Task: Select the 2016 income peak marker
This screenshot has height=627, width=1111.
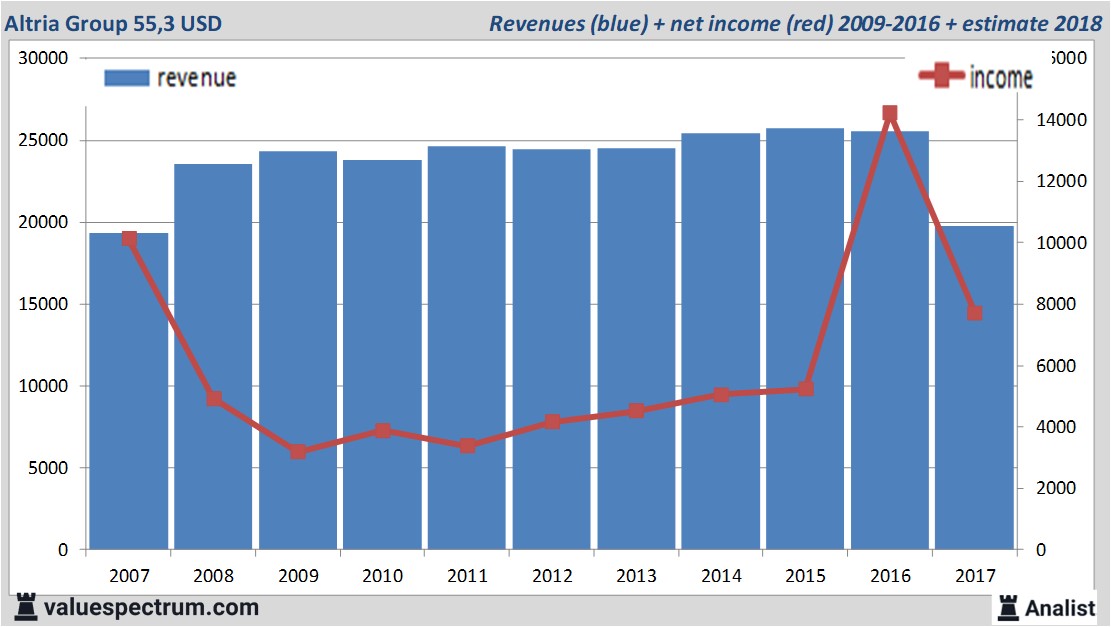Action: tap(890, 114)
